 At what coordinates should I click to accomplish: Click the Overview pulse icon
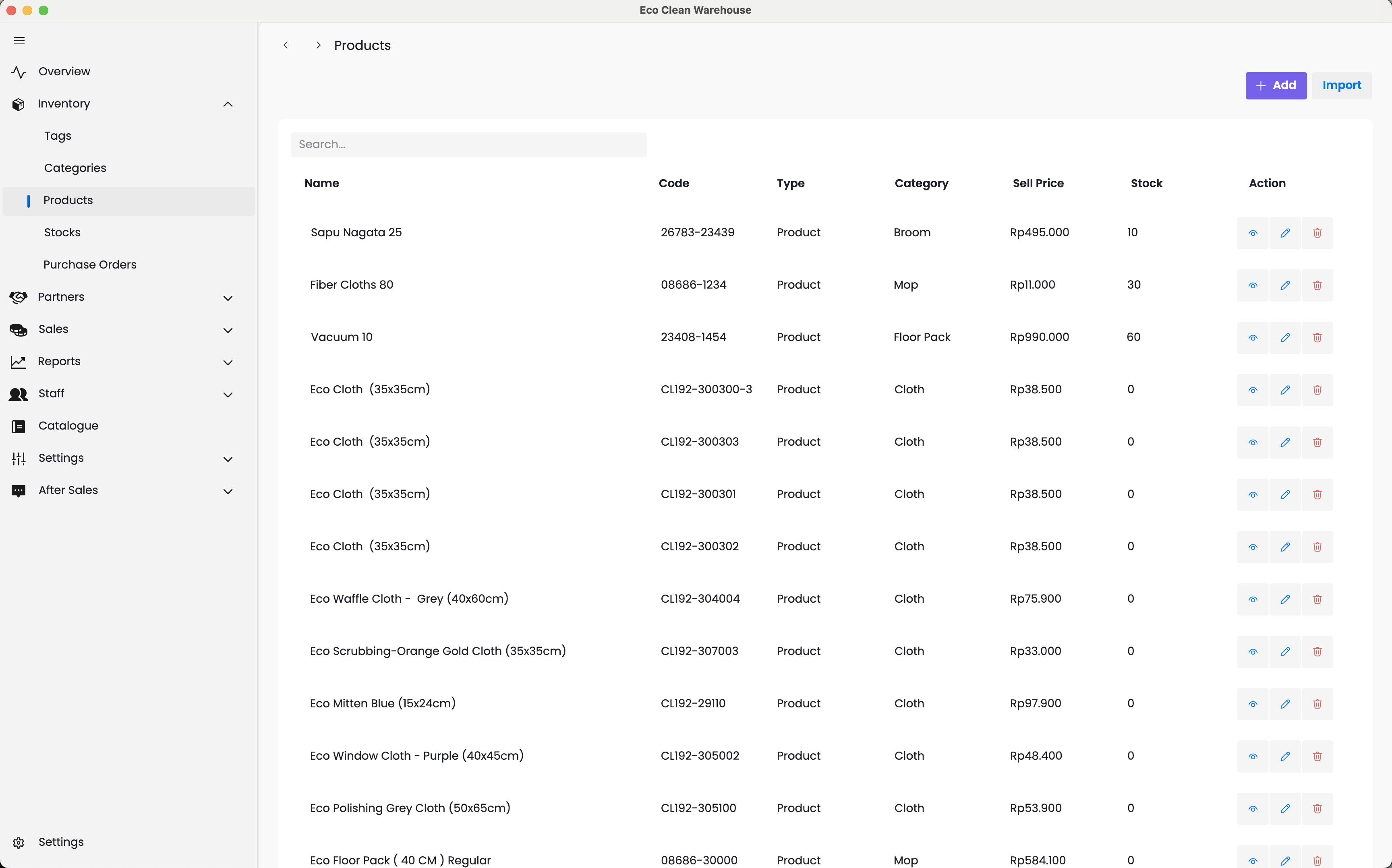(19, 72)
